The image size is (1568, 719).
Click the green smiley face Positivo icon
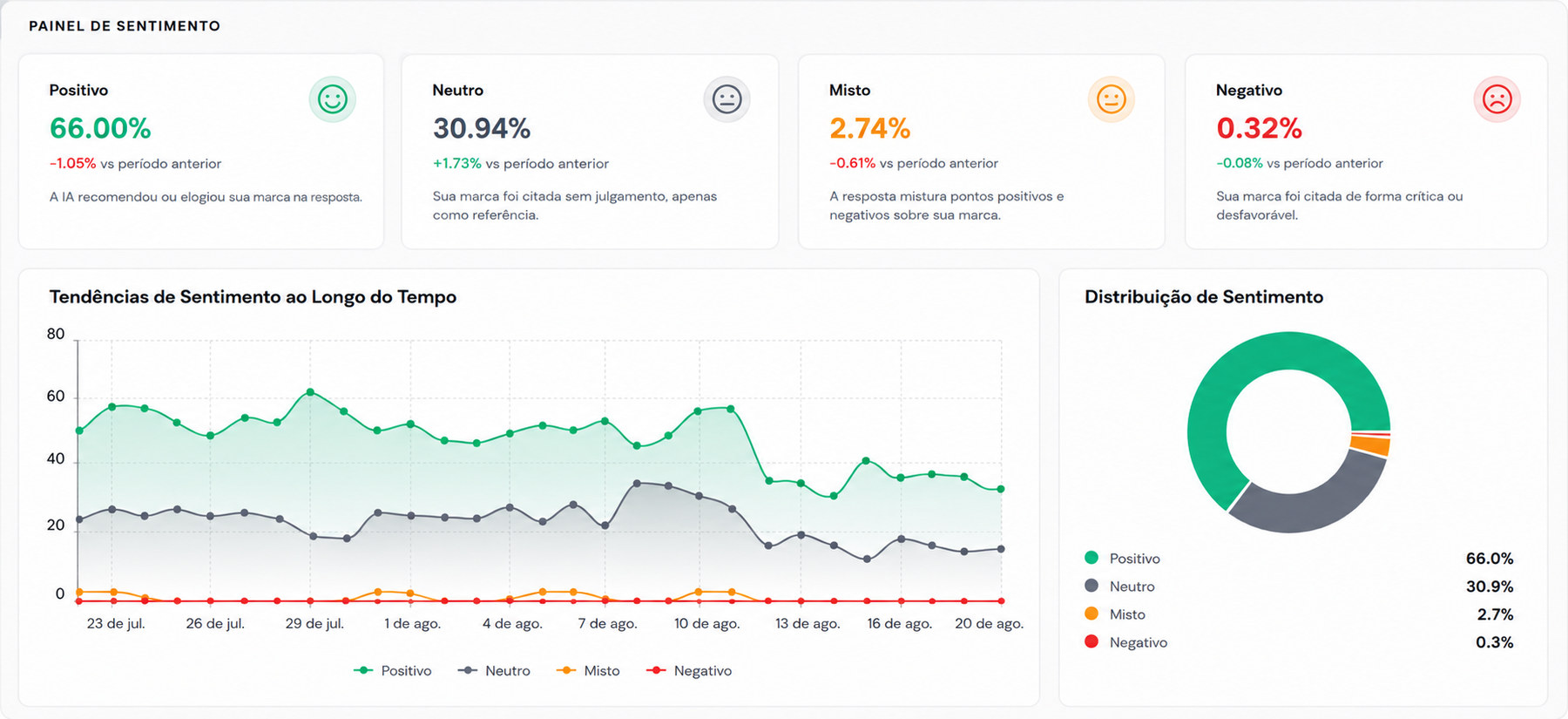click(332, 99)
